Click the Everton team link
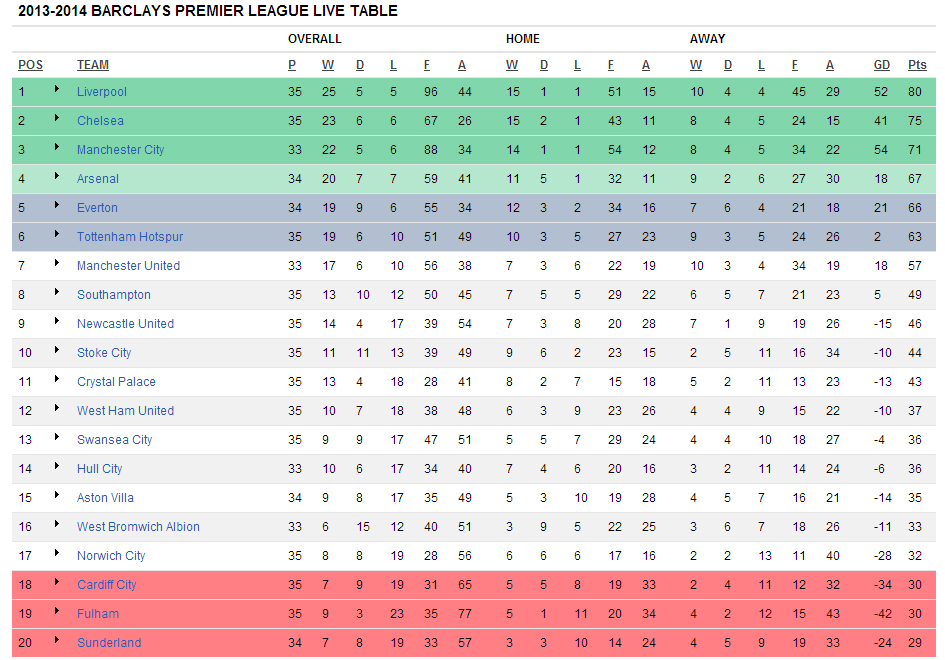 coord(97,208)
